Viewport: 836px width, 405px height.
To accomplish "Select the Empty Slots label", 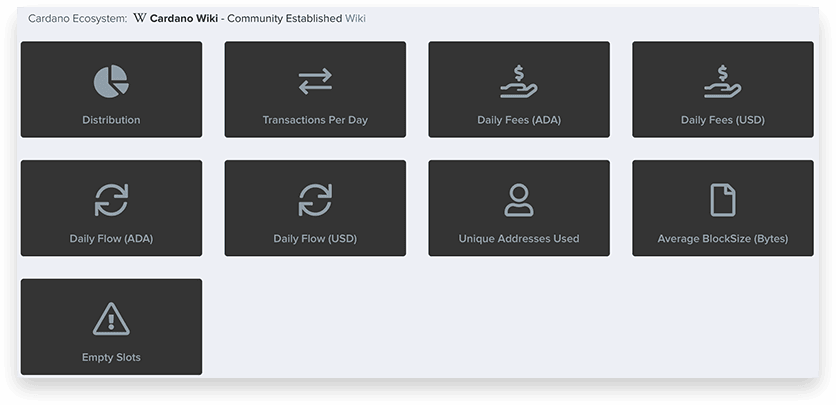I will [111, 357].
